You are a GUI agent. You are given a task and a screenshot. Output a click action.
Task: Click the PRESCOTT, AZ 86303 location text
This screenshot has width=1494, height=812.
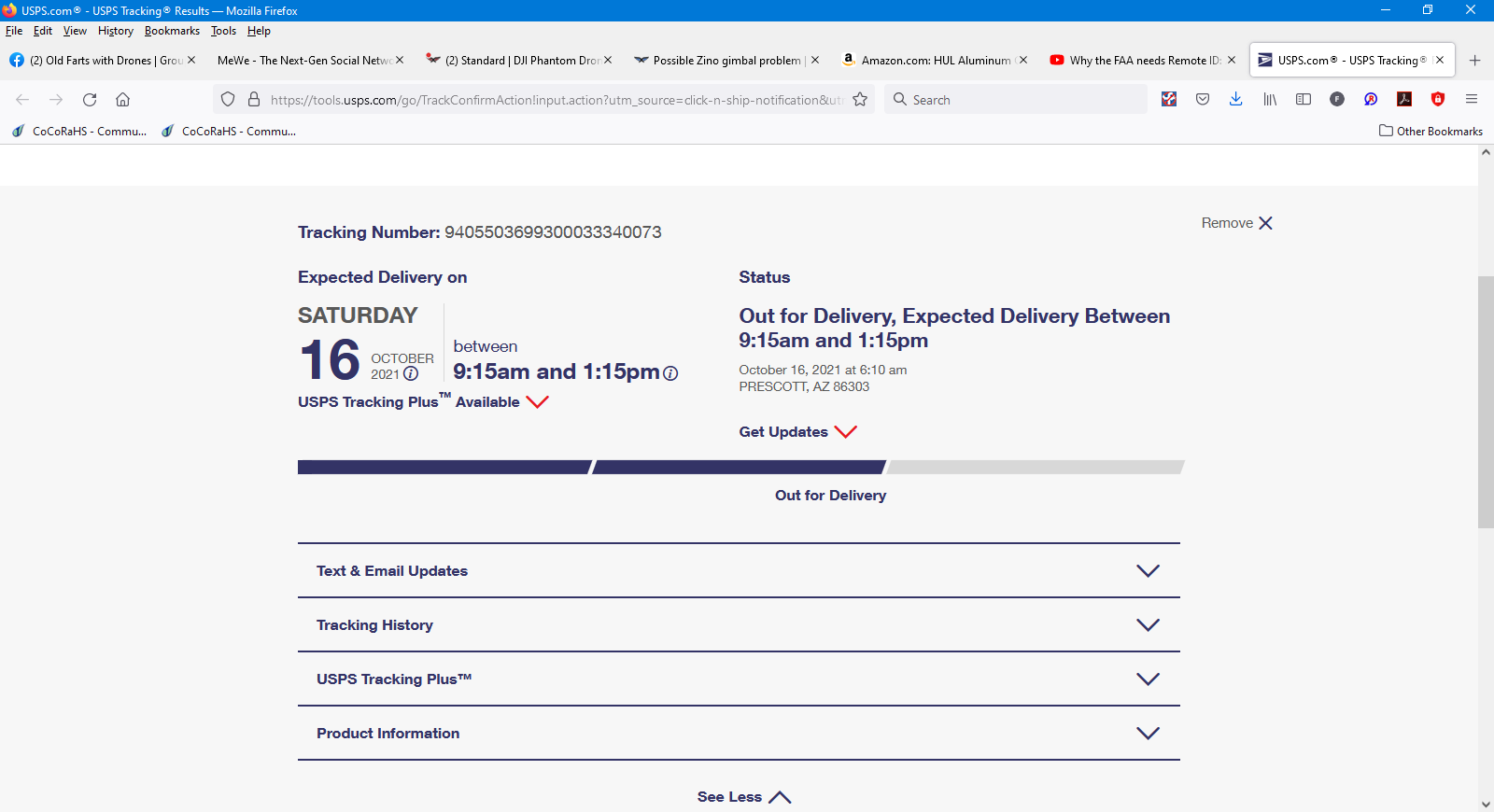(x=804, y=386)
